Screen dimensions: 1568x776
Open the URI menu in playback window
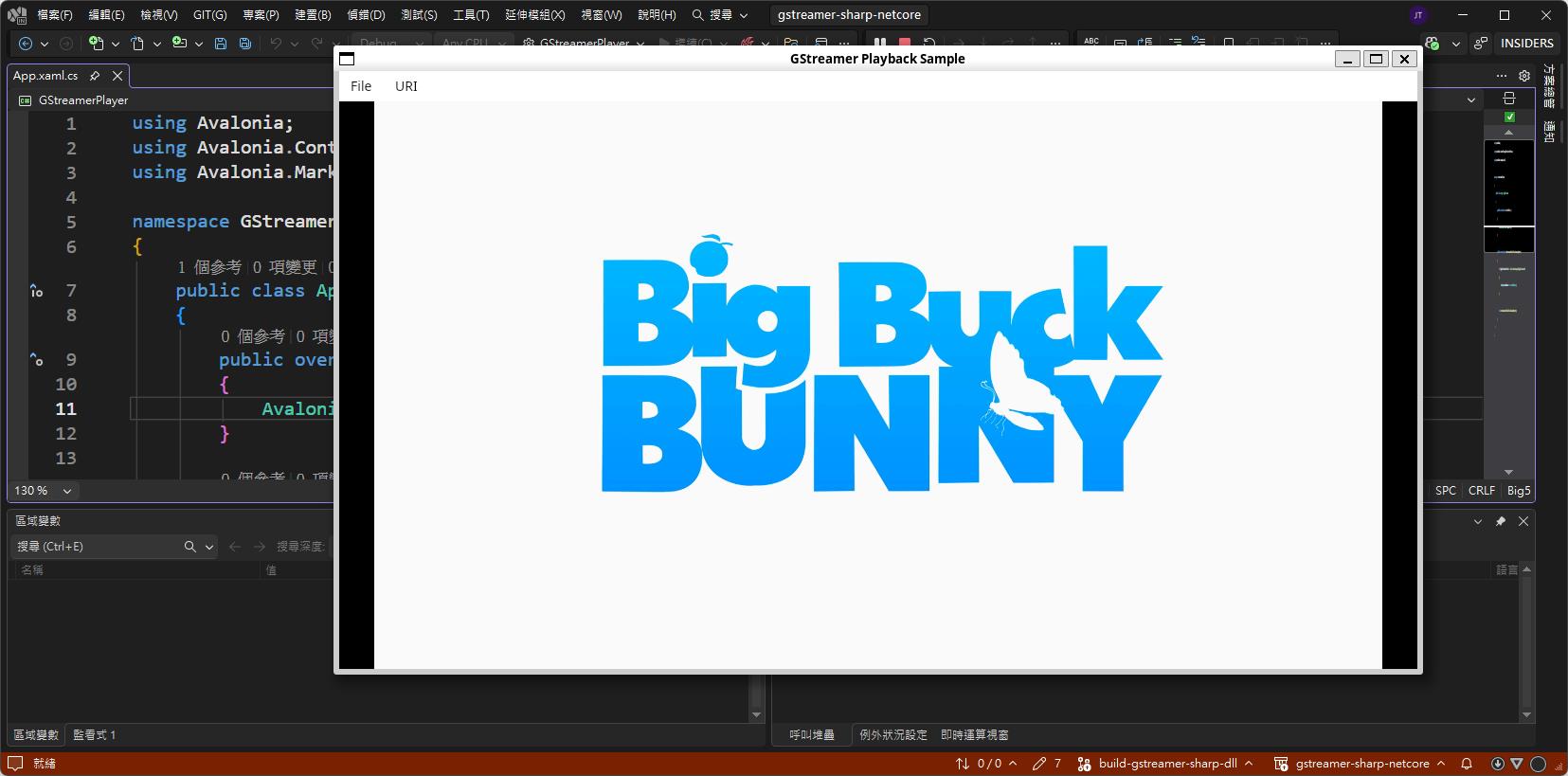pos(406,86)
